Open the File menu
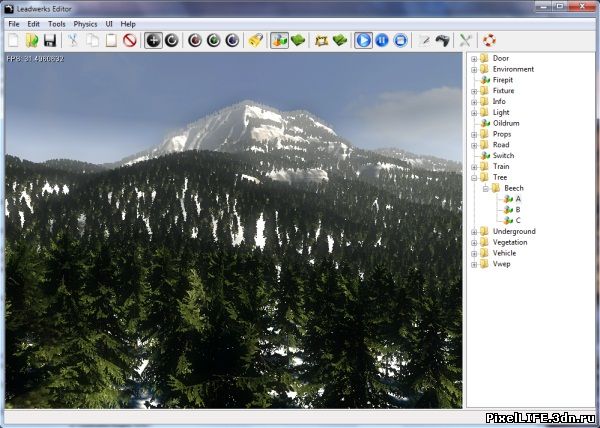 (14, 24)
